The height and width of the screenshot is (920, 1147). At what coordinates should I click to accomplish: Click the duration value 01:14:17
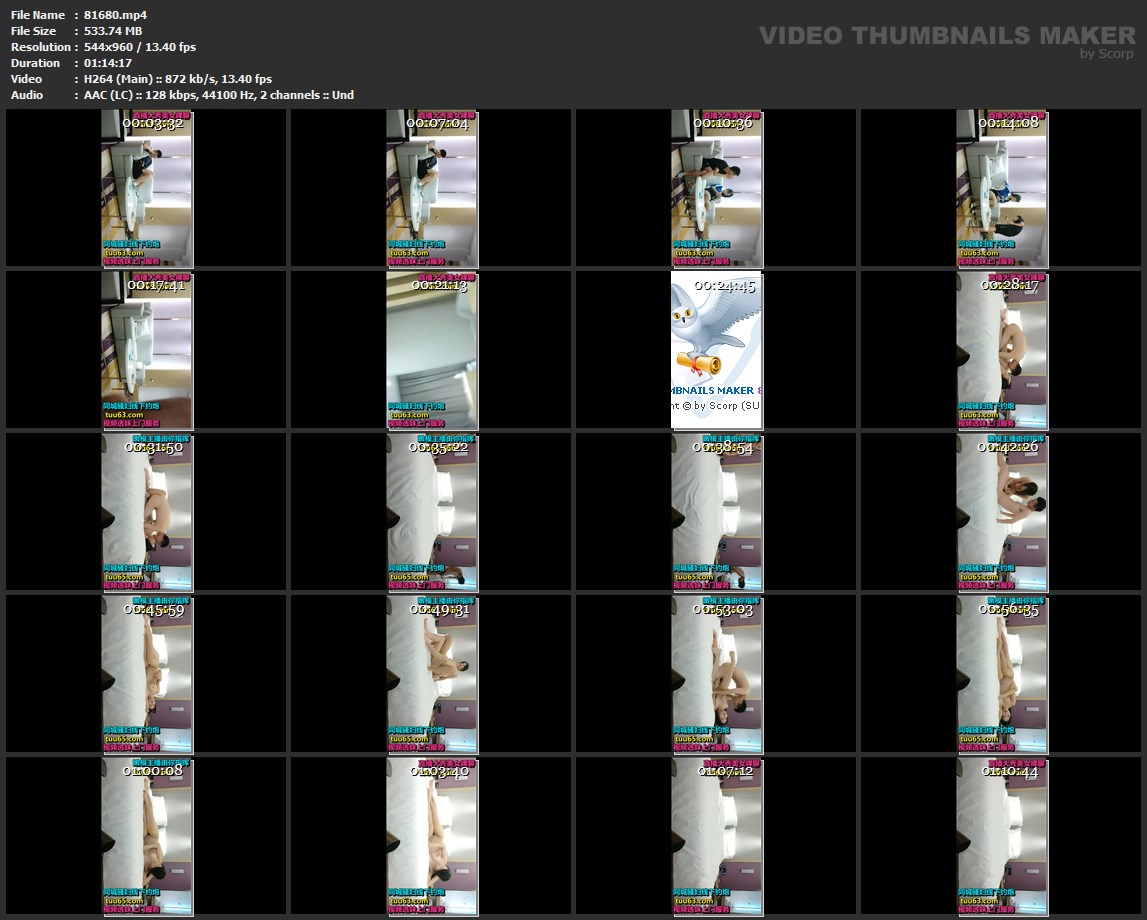point(108,63)
